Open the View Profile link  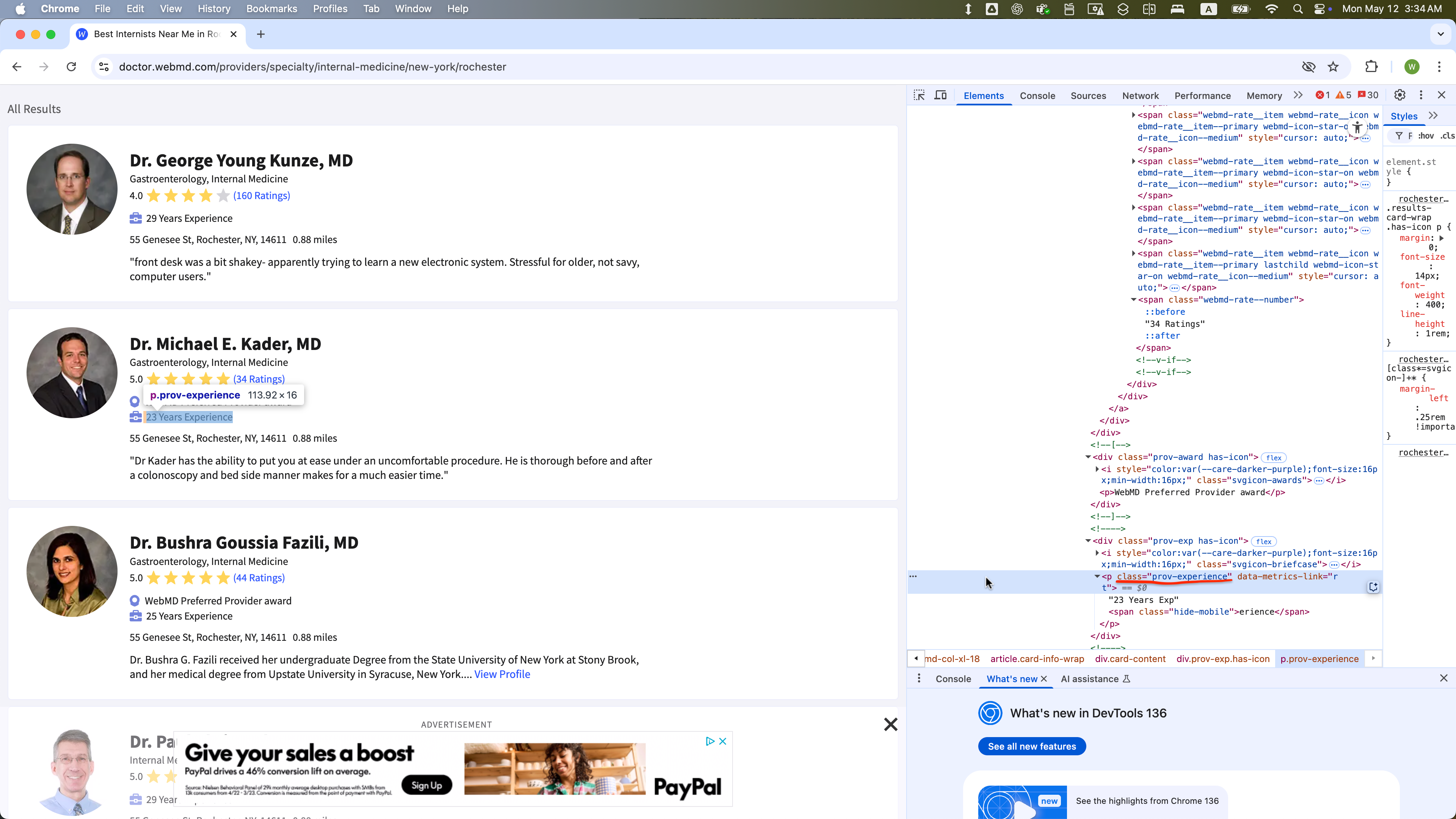502,674
